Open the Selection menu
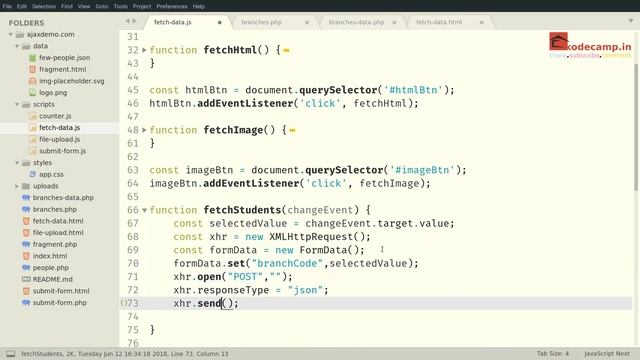Screen dimensions: 640x360 [44, 6]
